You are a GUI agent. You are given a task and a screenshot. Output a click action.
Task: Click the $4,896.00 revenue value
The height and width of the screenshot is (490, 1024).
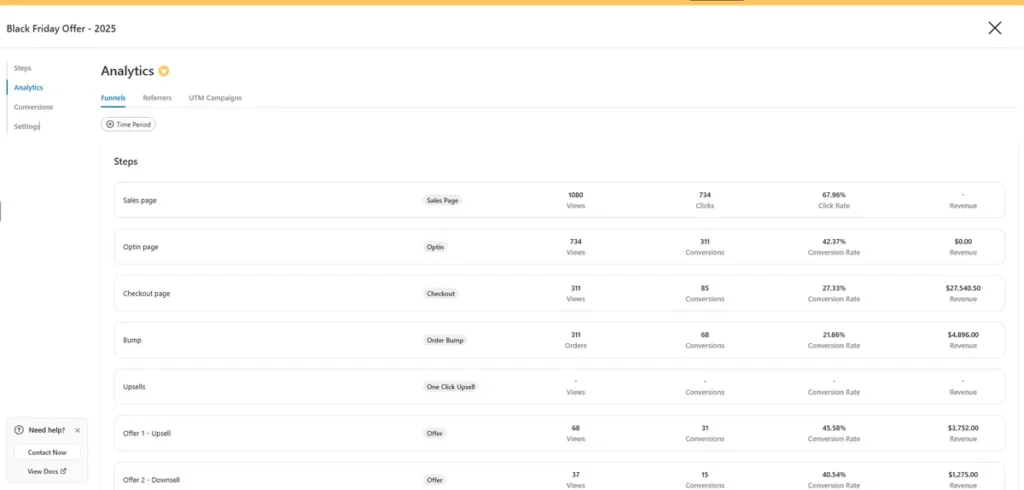963,335
